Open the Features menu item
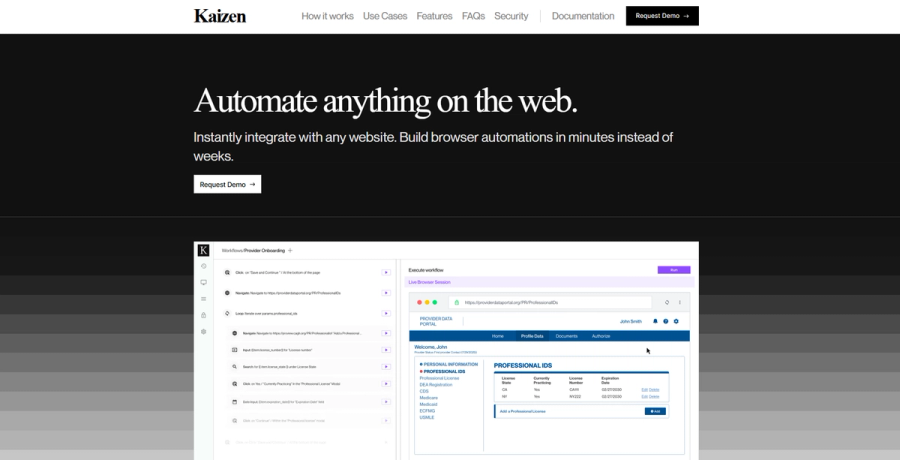The image size is (900, 460). click(x=435, y=16)
